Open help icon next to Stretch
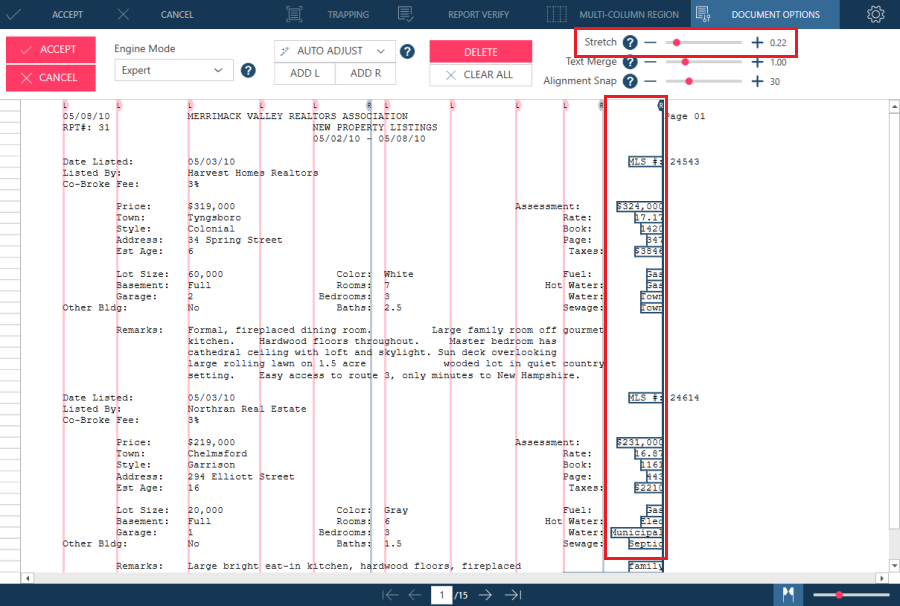900x606 pixels. 630,42
